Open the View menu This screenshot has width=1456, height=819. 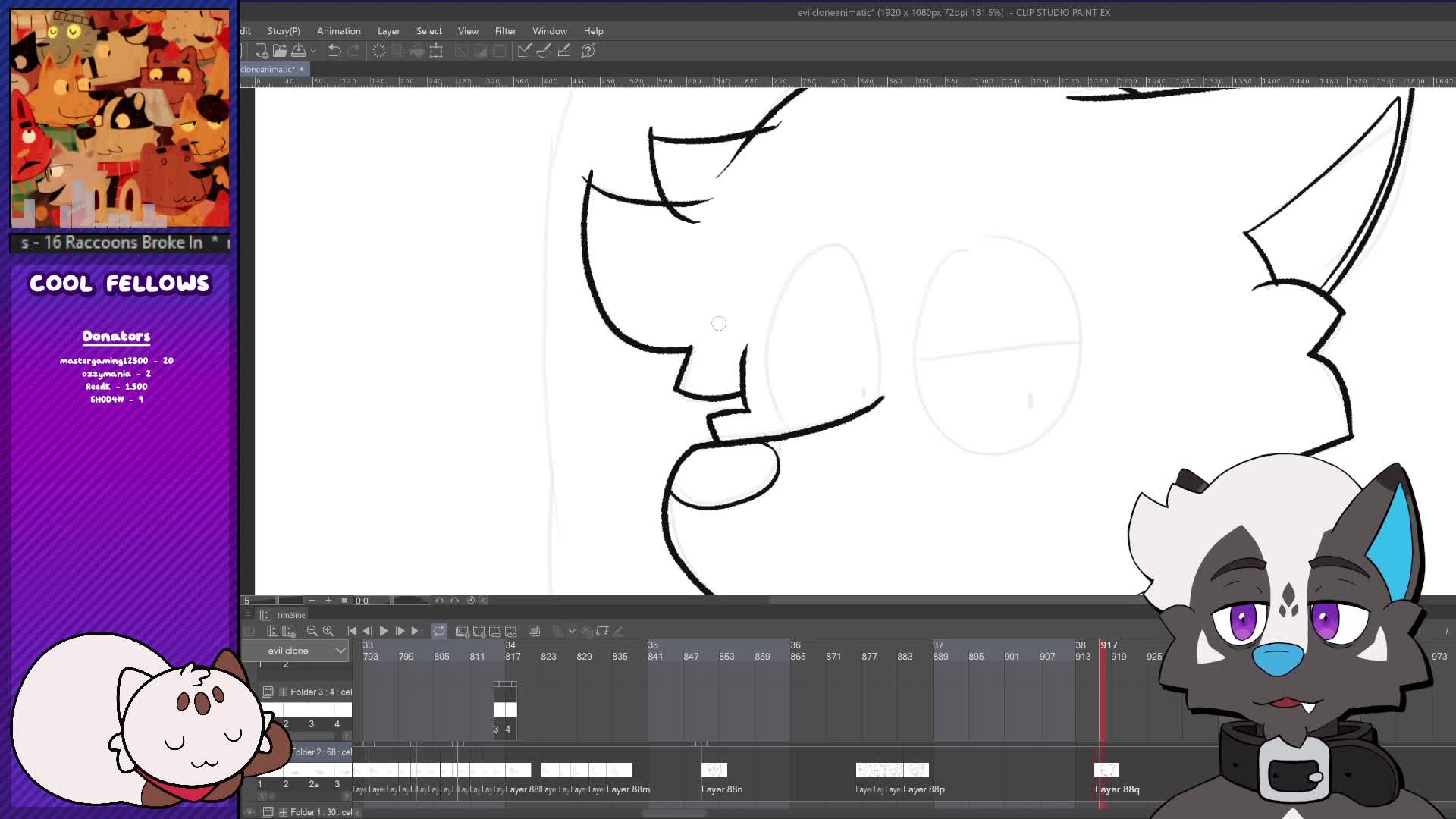coord(468,31)
